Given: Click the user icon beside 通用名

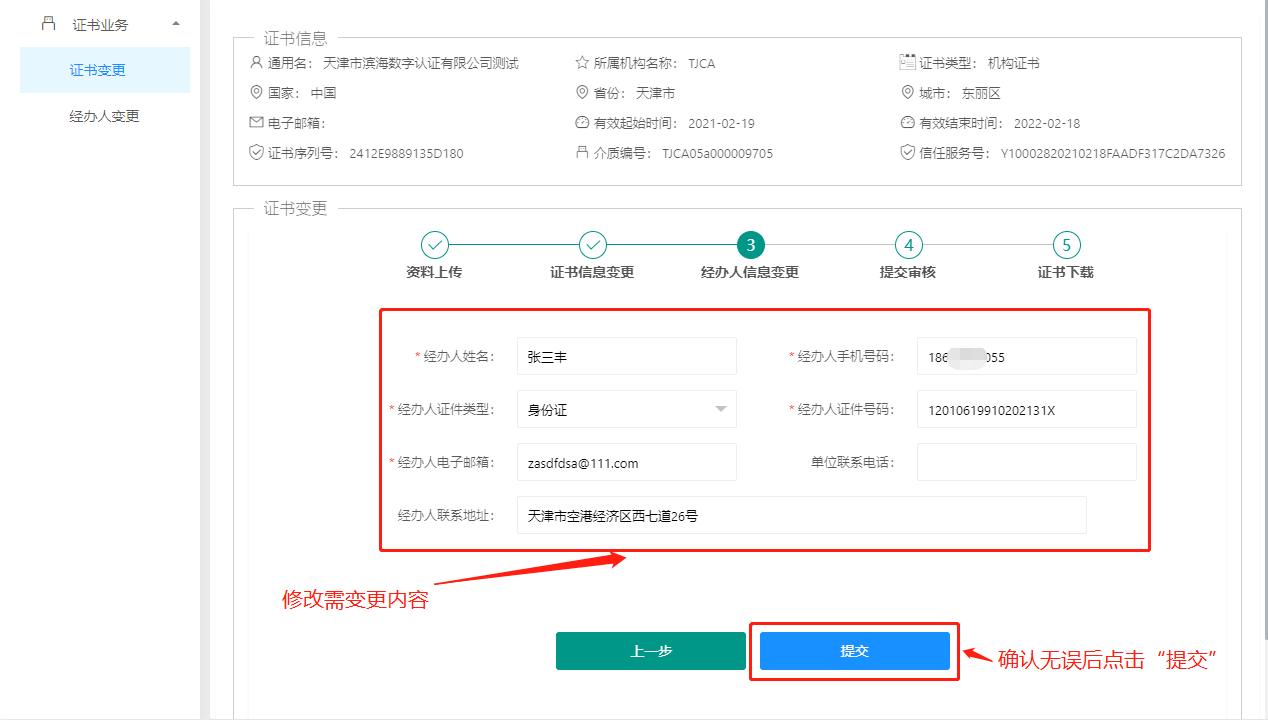Looking at the screenshot, I should pyautogui.click(x=256, y=63).
